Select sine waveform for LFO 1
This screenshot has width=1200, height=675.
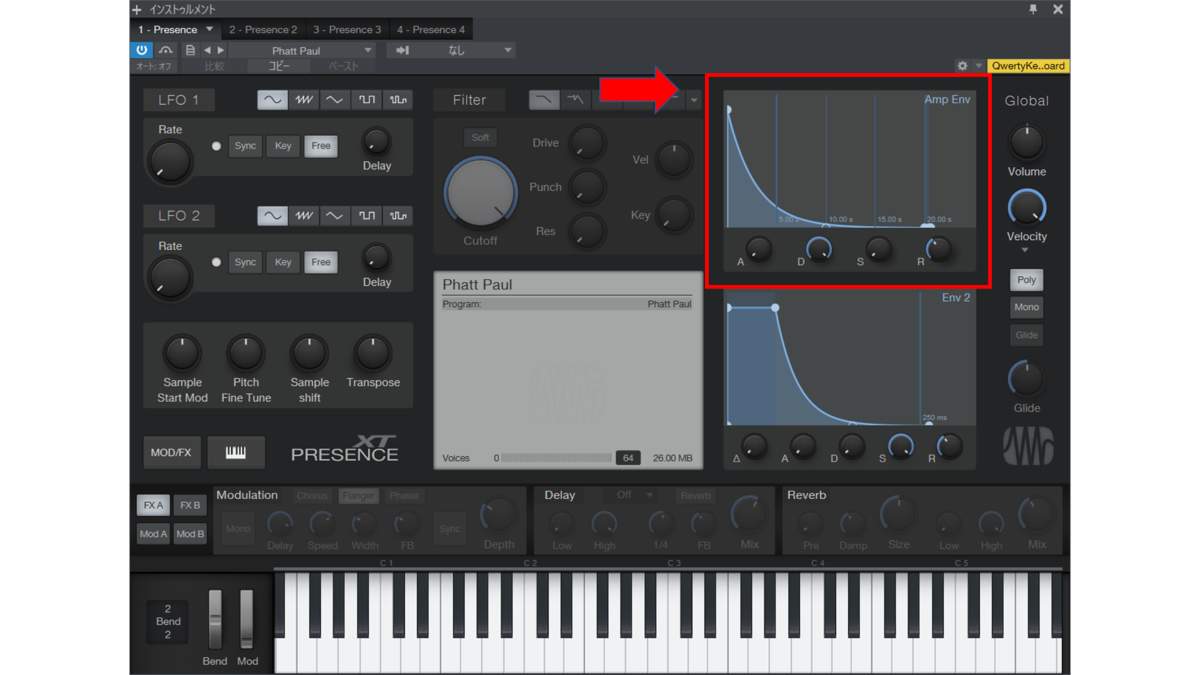pos(271,100)
